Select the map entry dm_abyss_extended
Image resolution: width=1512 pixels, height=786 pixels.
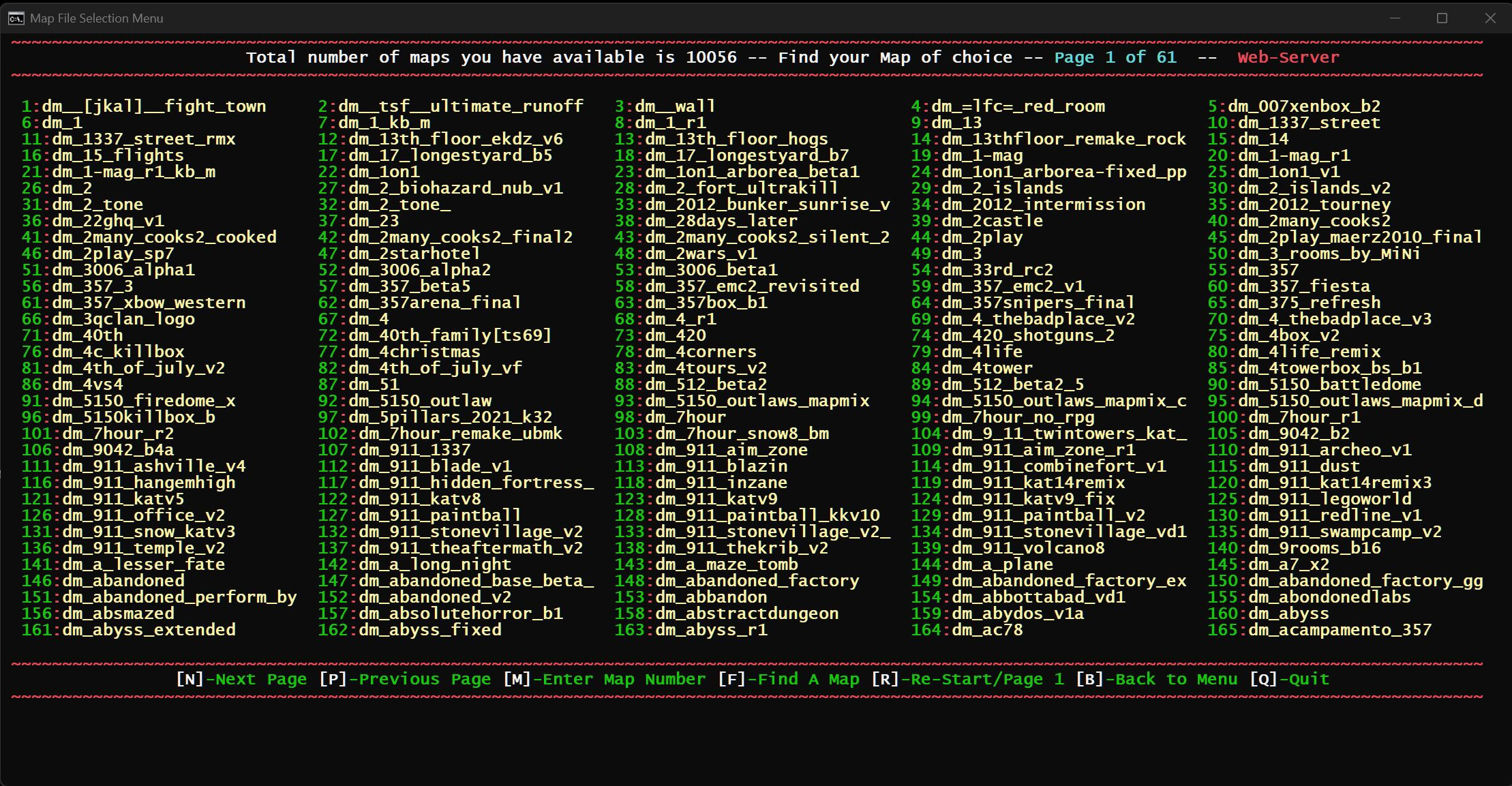click(x=149, y=630)
